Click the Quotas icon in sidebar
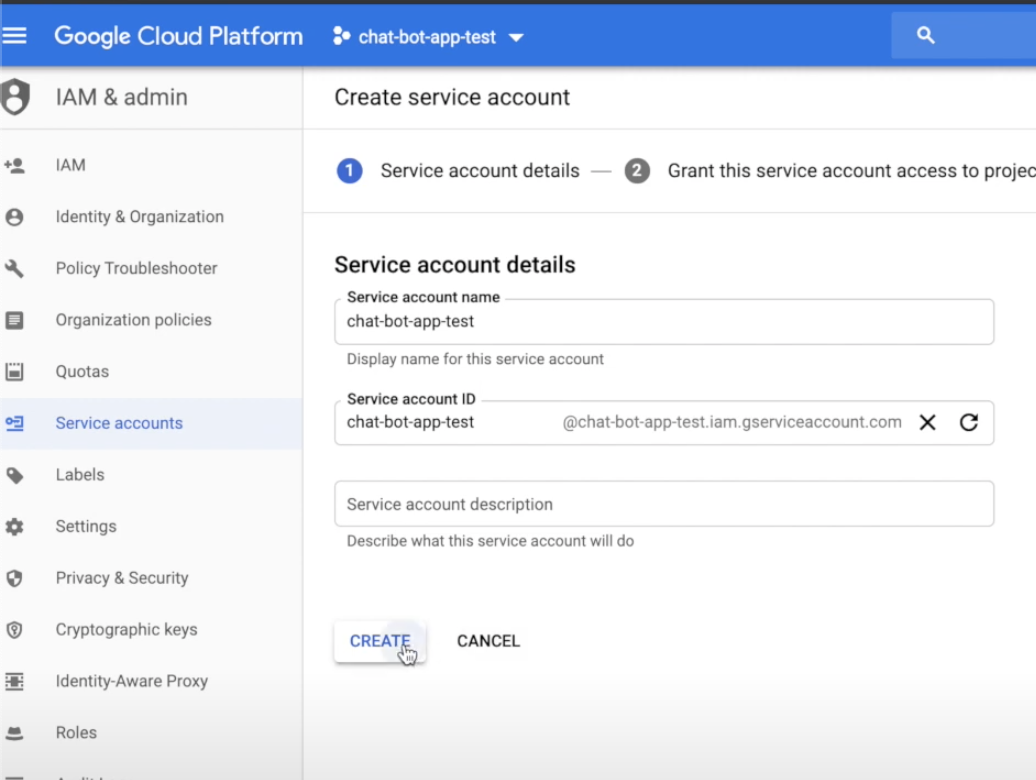Screen dimensions: 1036x780 pyautogui.click(x=15, y=372)
